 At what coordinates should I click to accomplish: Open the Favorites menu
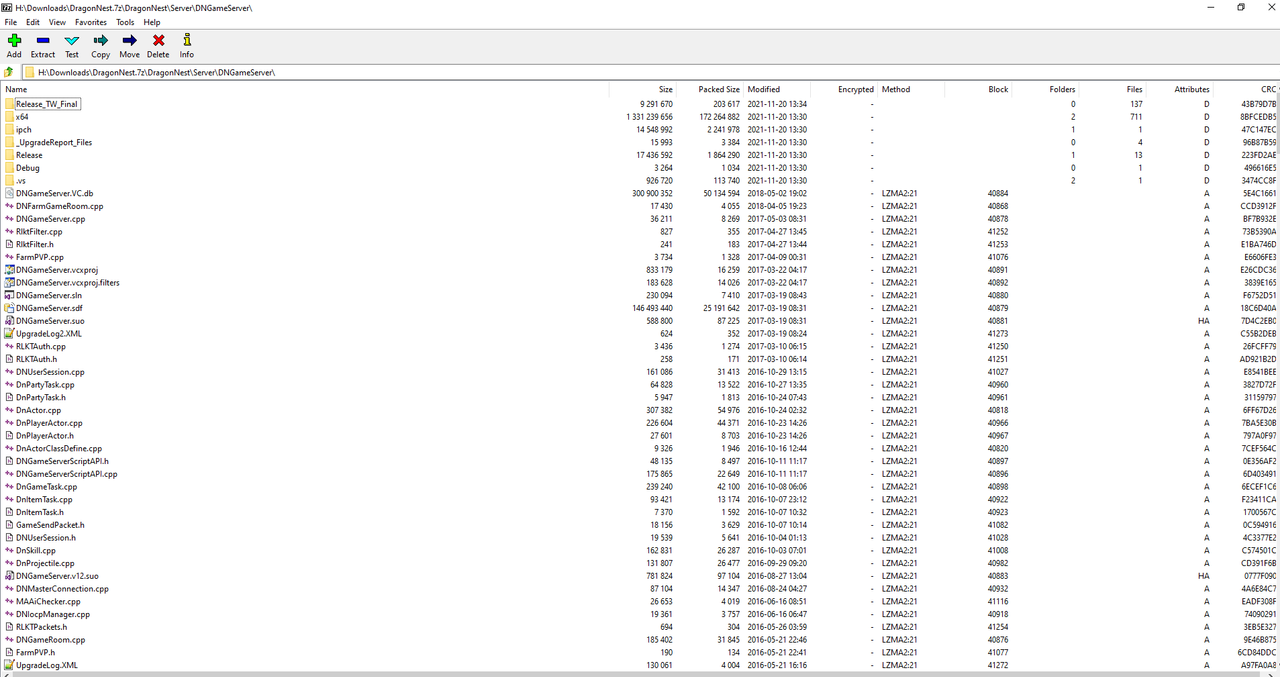coord(91,22)
